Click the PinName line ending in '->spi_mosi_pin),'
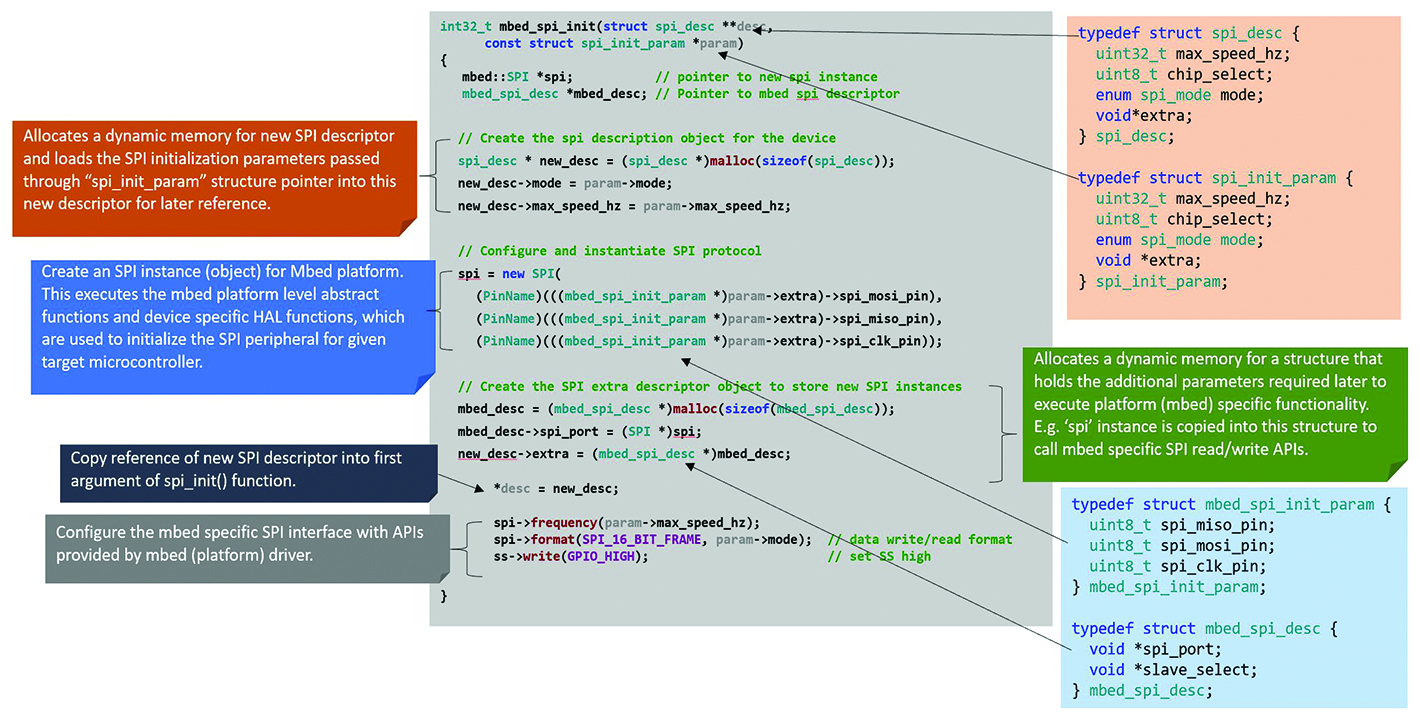This screenshot has height=719, width=1420. coord(710,297)
